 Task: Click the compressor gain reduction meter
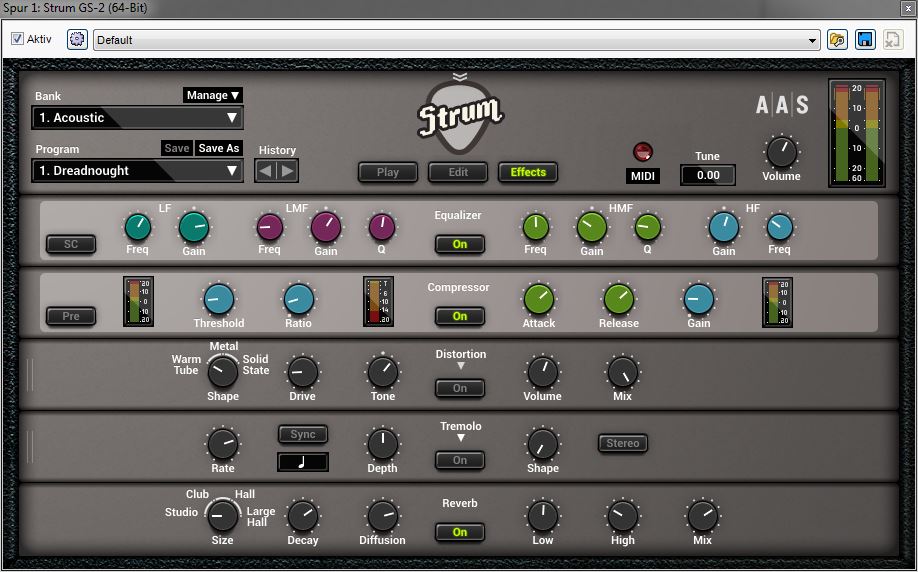tap(378, 302)
